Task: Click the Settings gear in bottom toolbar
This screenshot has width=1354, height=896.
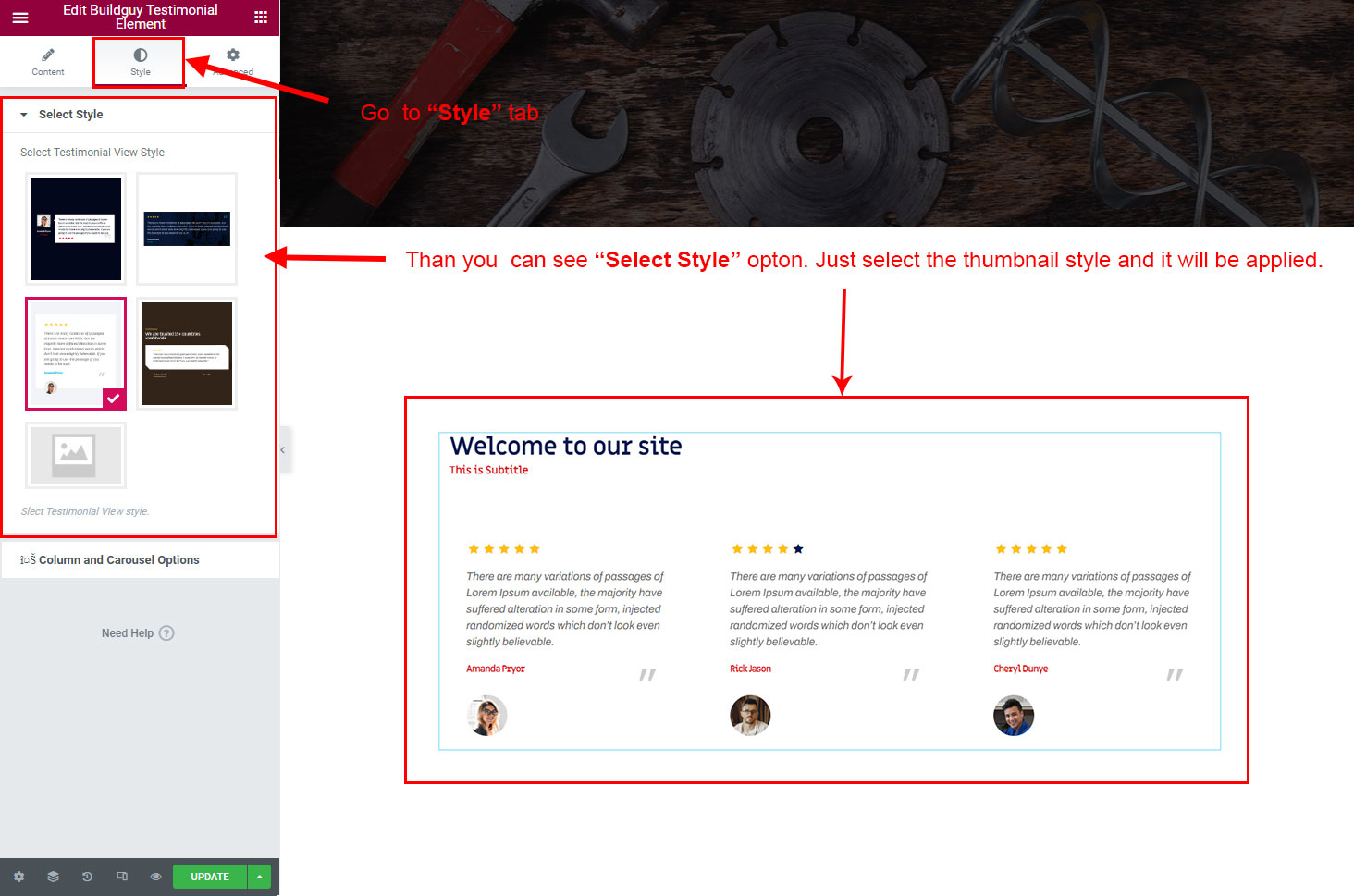Action: [18, 877]
